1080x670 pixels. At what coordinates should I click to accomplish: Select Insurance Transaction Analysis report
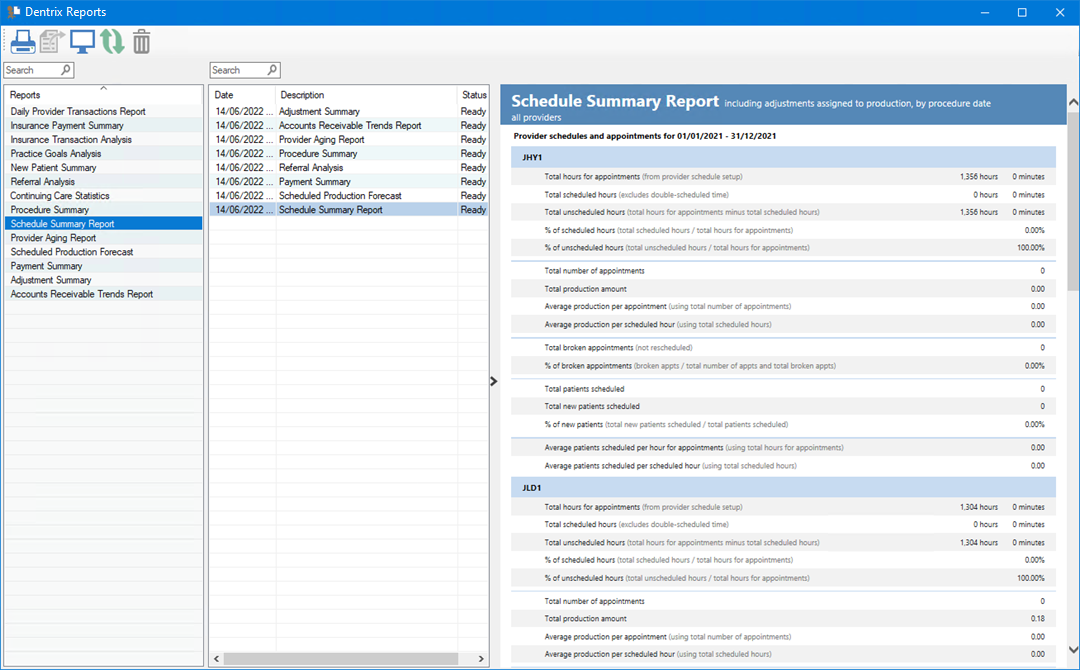[x=104, y=140]
